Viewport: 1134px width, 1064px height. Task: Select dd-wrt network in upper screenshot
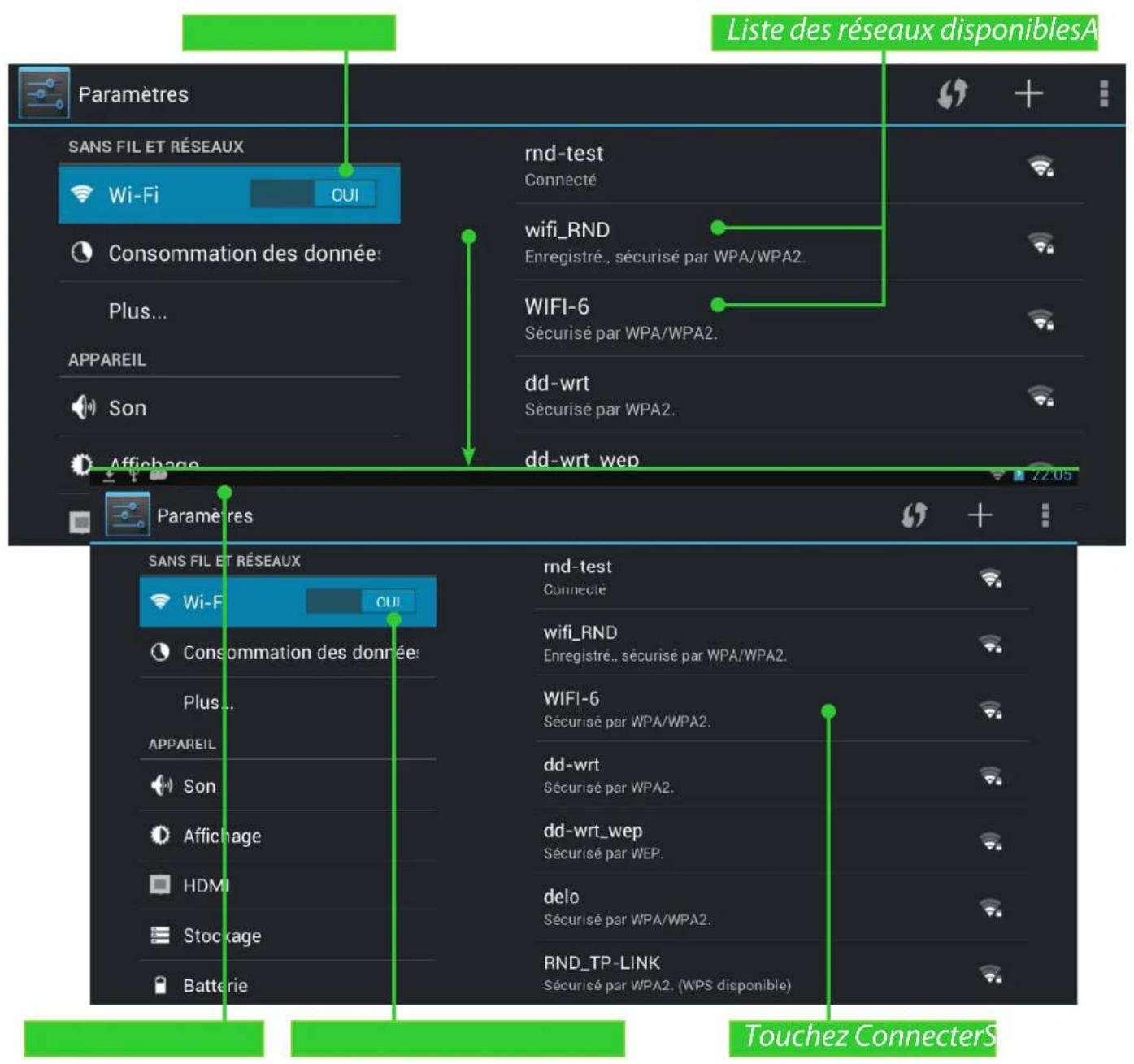coord(800,395)
